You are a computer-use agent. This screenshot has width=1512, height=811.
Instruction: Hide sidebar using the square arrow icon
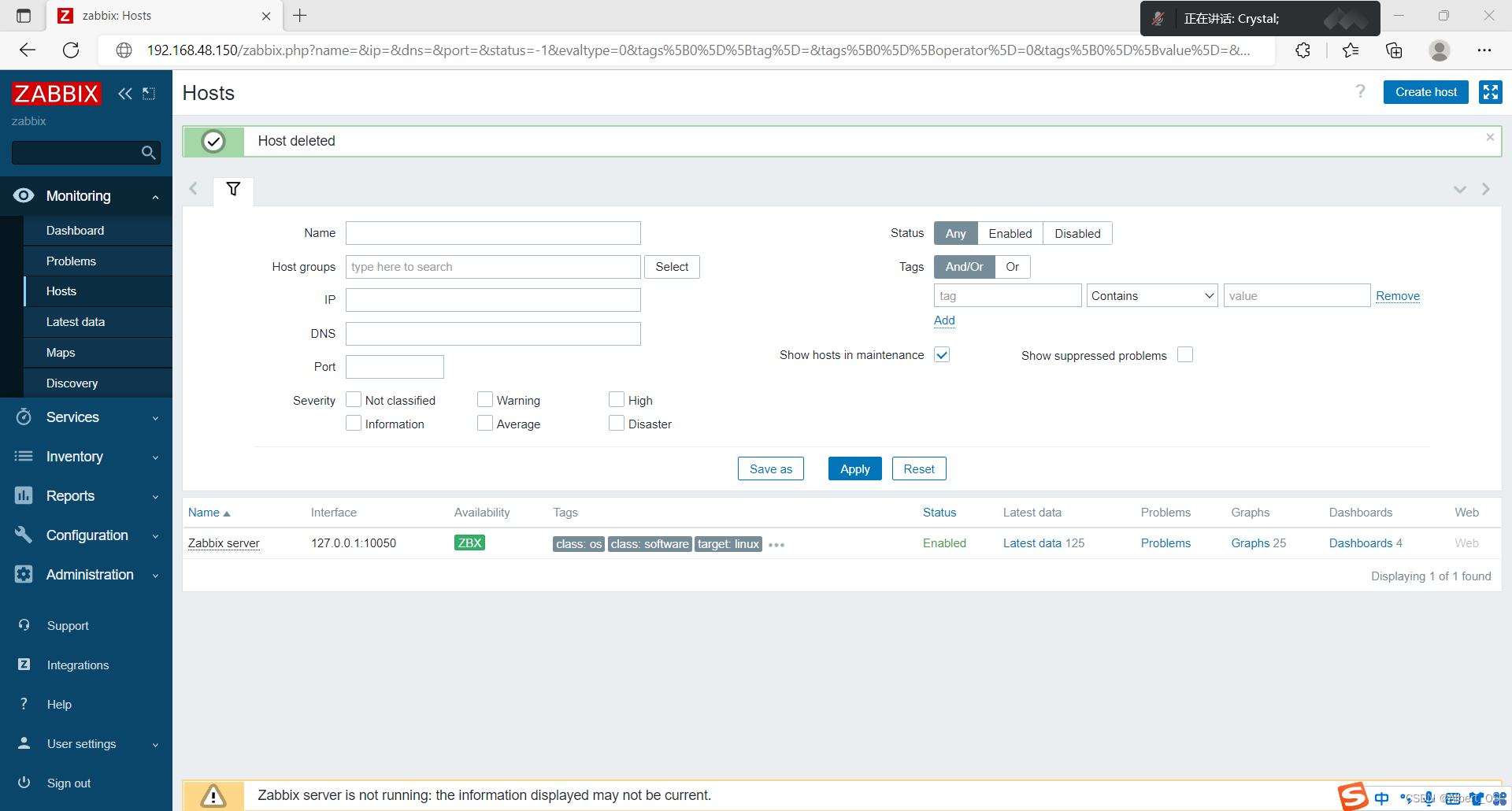(x=149, y=94)
